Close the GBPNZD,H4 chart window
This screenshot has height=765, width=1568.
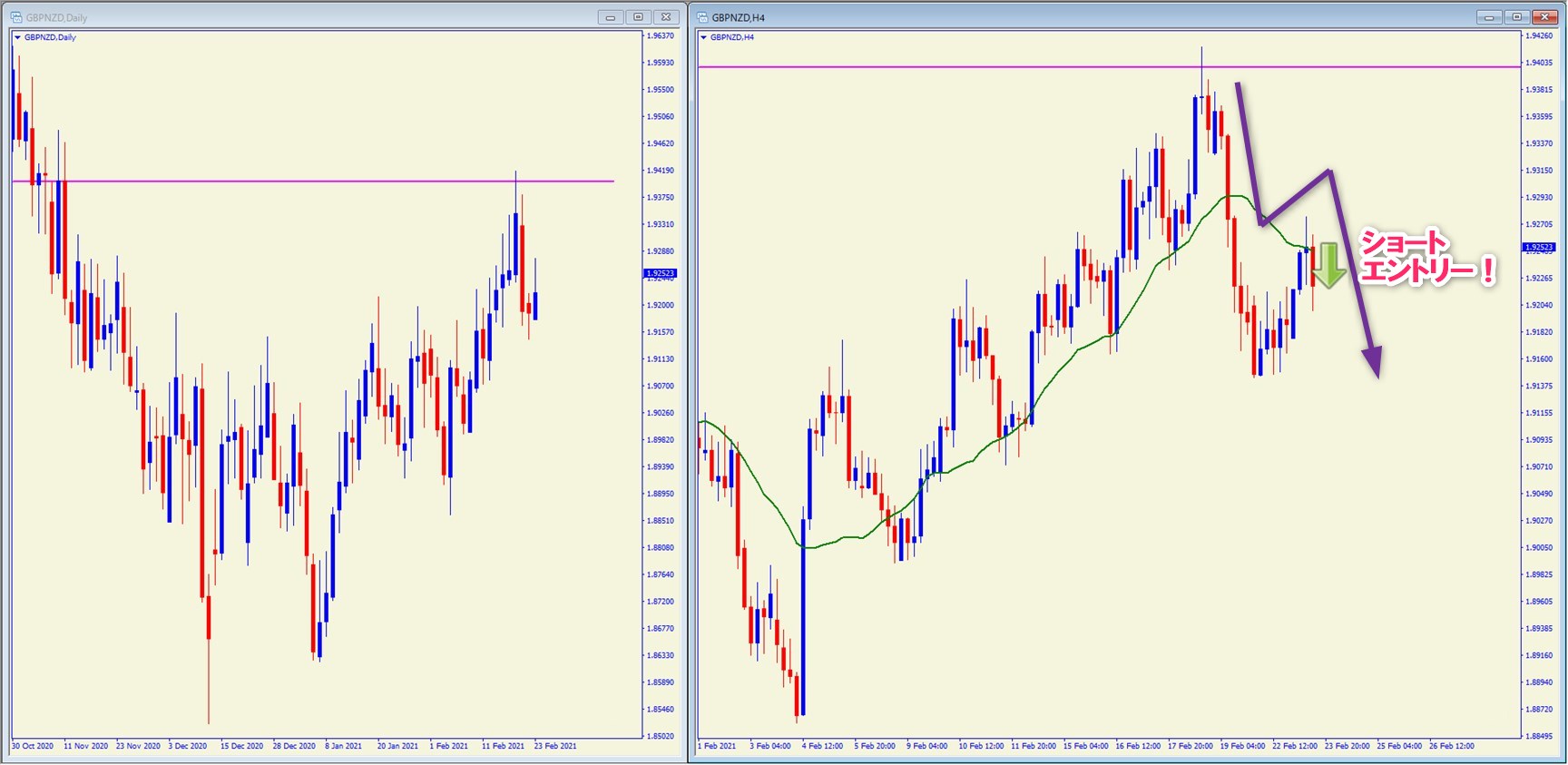pyautogui.click(x=1545, y=17)
